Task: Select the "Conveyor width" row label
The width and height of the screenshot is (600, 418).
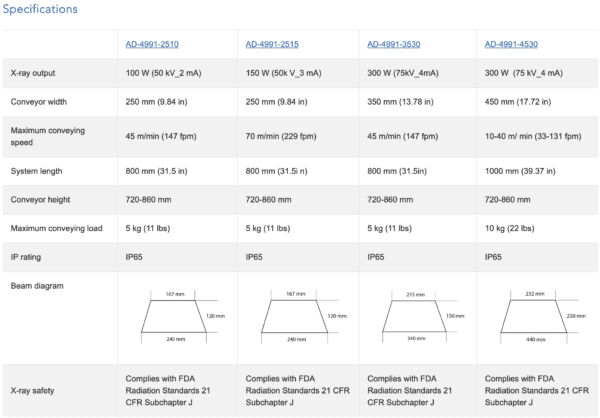Action: point(39,101)
